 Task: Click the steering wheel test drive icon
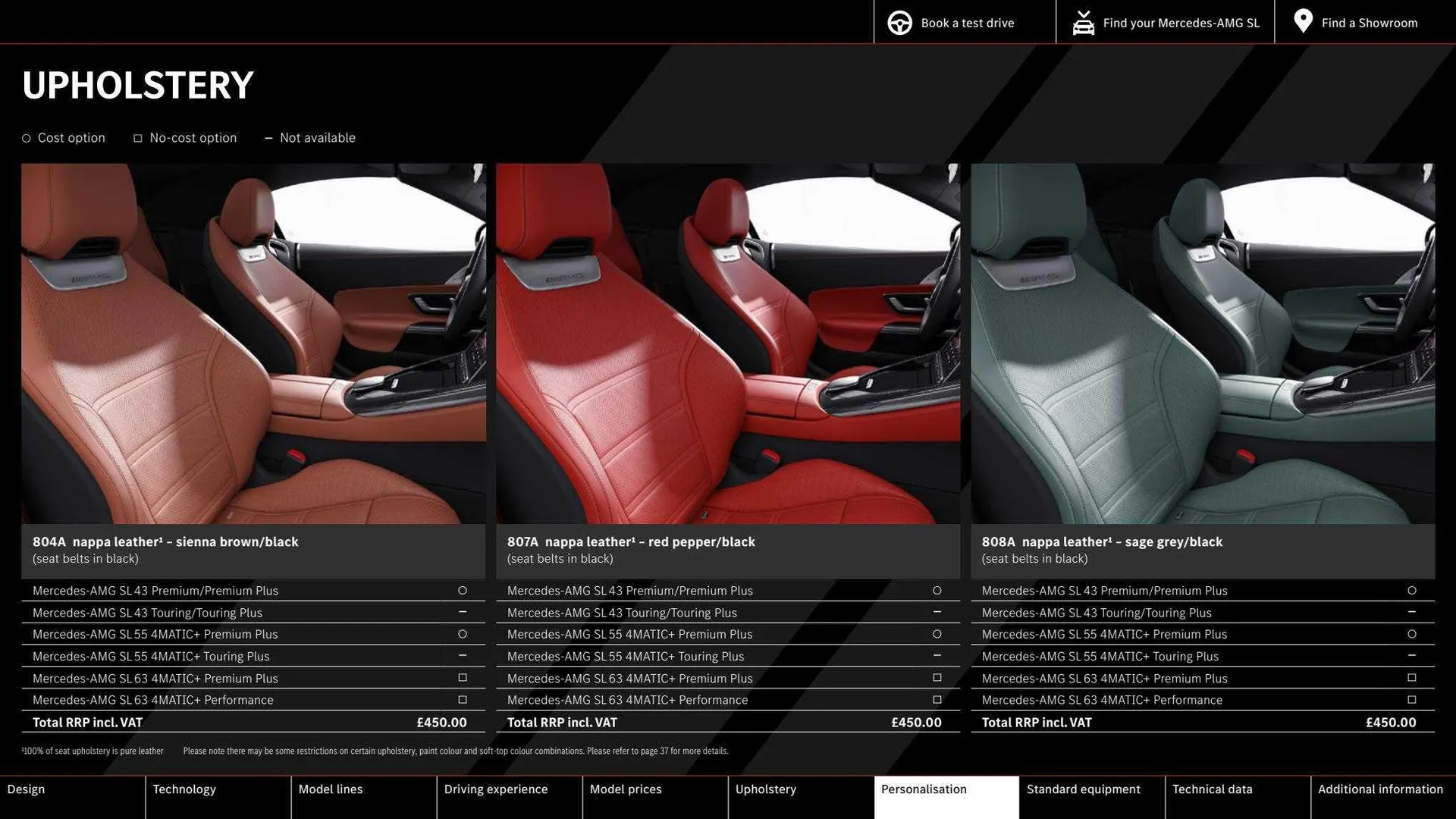(899, 22)
